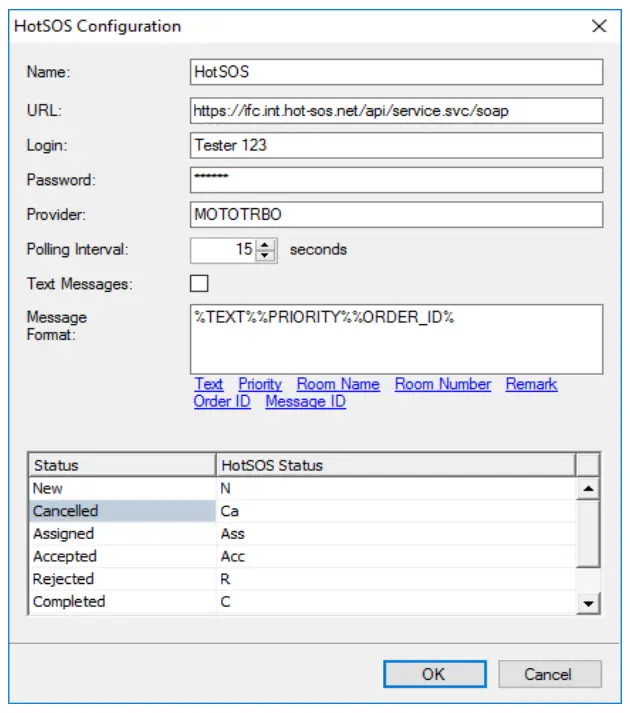This screenshot has height=713, width=630.
Task: Click the Provider field with MOTOTRBO
Action: [x=396, y=215]
